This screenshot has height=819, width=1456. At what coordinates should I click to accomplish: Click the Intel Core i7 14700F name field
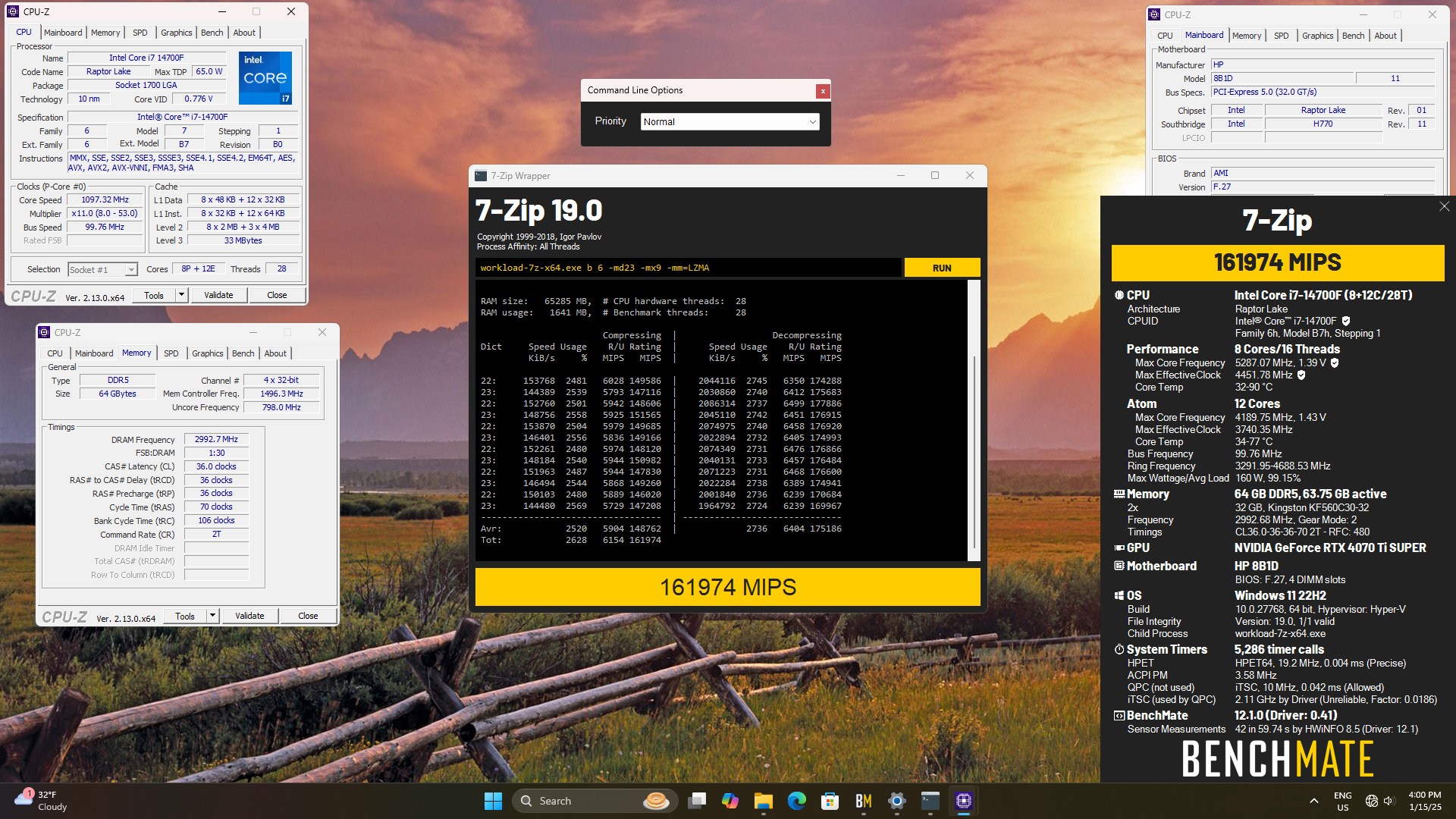pos(146,58)
